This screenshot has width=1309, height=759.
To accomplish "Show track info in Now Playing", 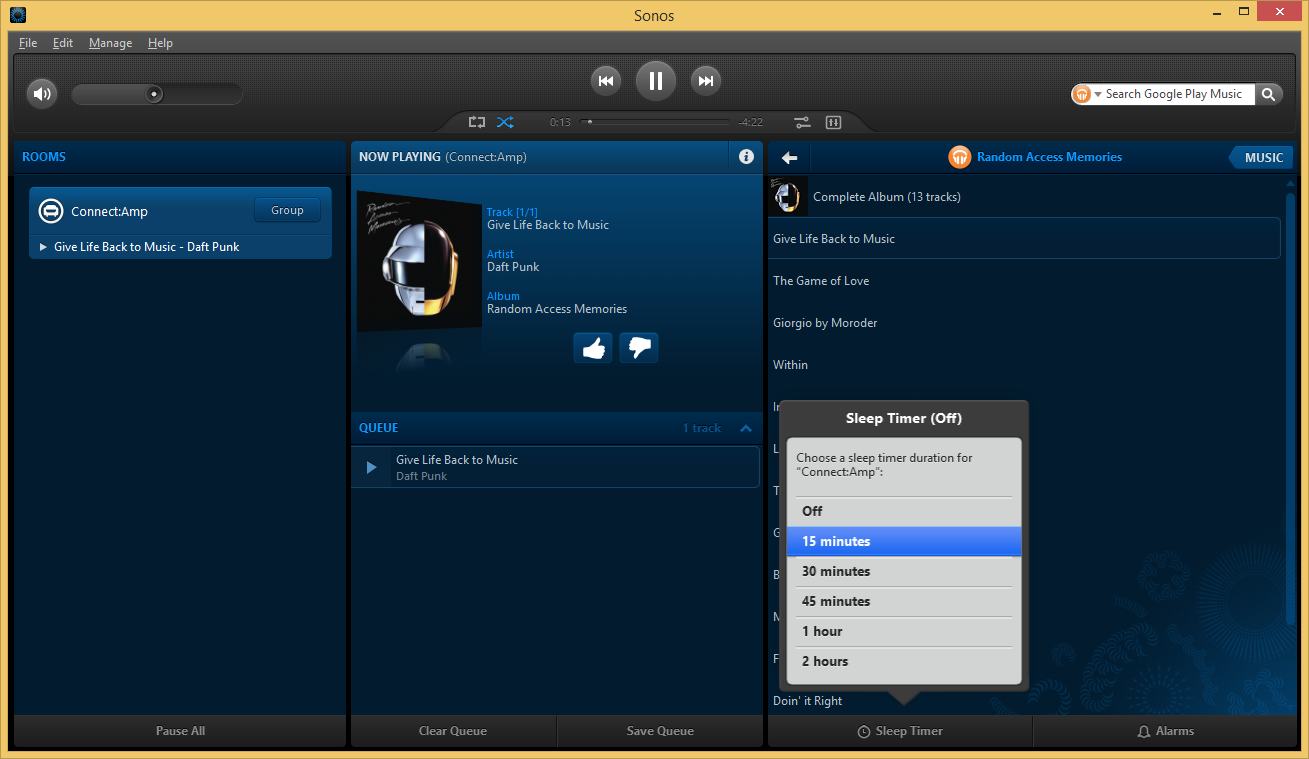I will click(746, 157).
